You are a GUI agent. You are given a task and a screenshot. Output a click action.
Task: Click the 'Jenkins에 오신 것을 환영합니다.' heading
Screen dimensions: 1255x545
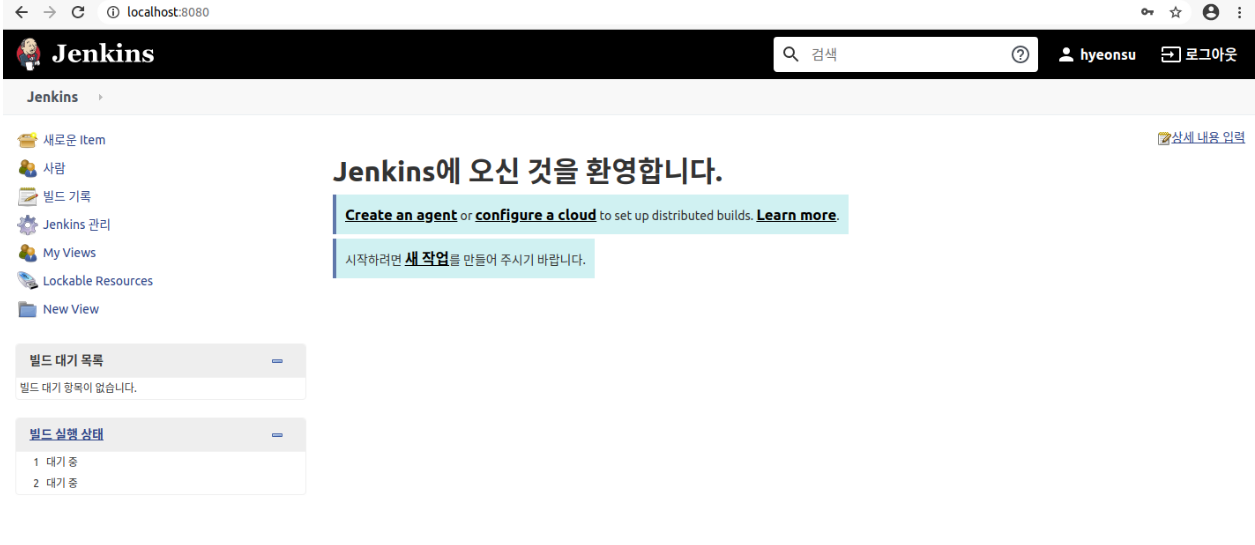(x=527, y=171)
